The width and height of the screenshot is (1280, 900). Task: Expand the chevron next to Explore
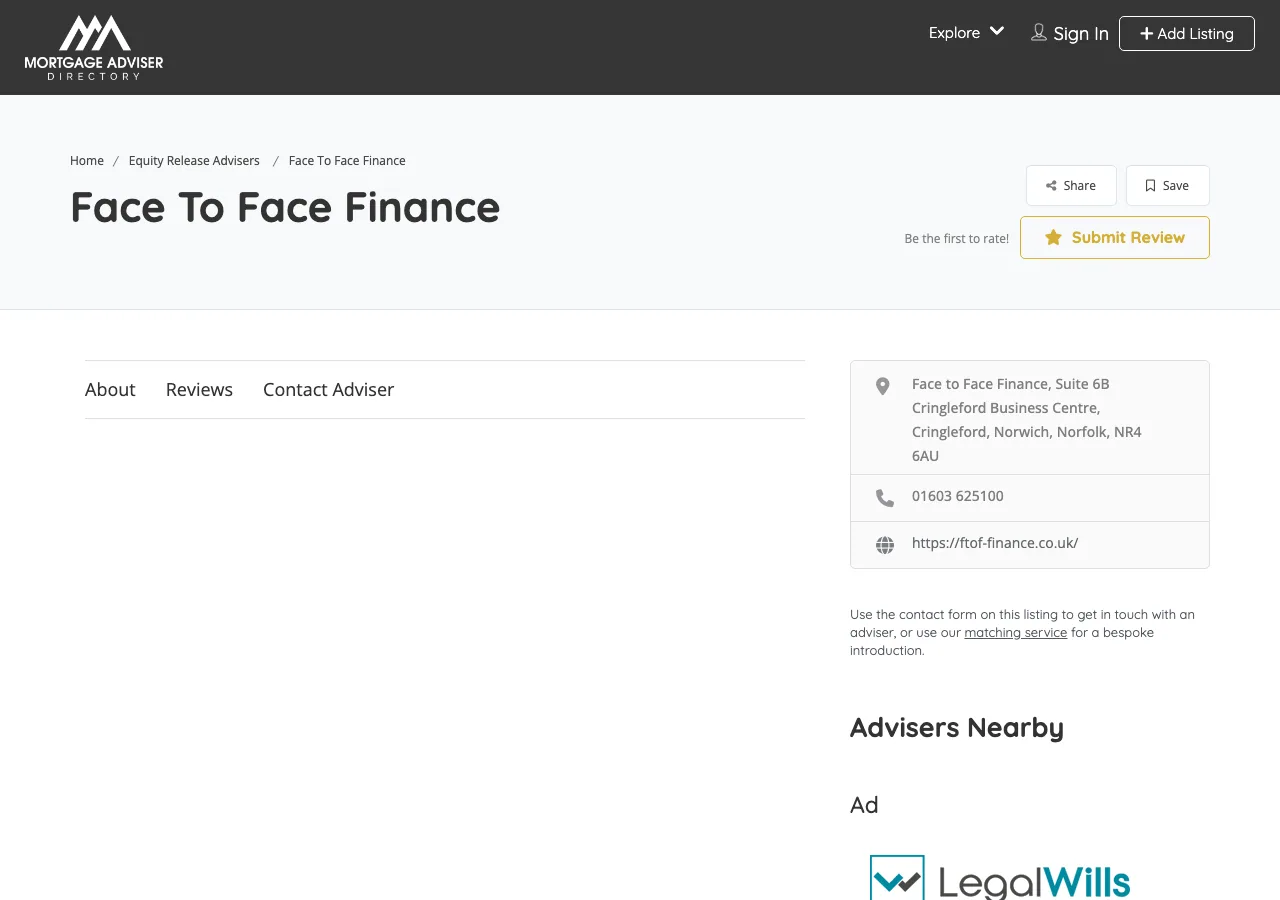997,31
